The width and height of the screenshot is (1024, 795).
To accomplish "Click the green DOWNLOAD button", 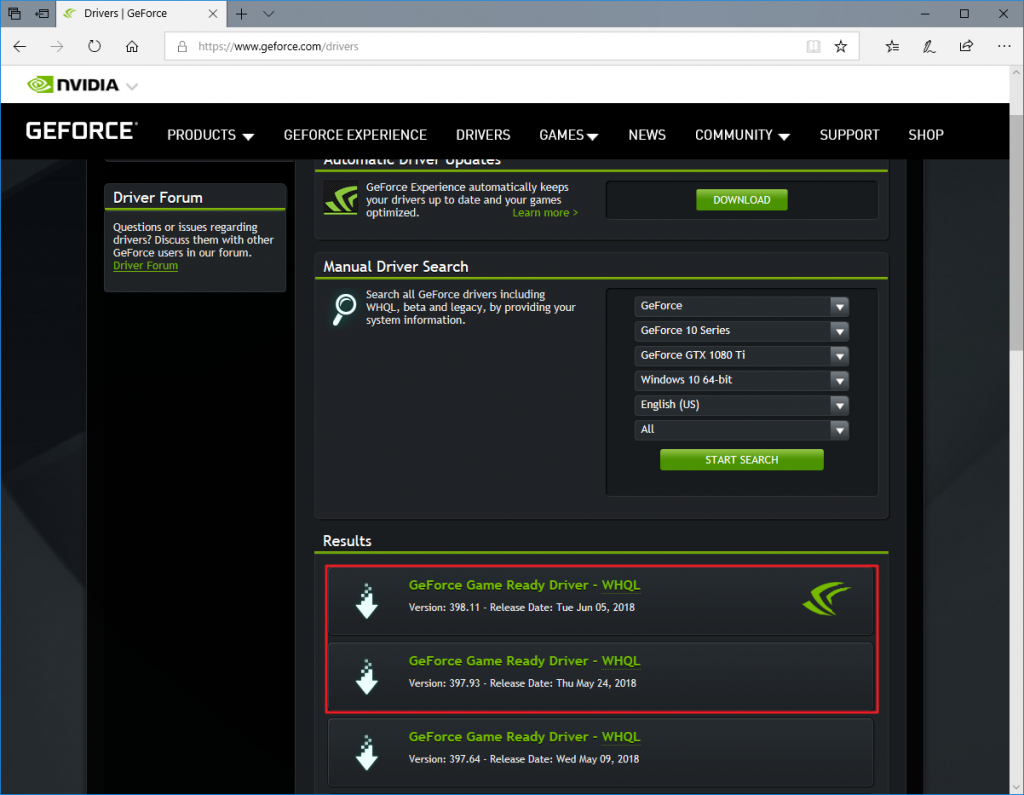I will coord(741,200).
